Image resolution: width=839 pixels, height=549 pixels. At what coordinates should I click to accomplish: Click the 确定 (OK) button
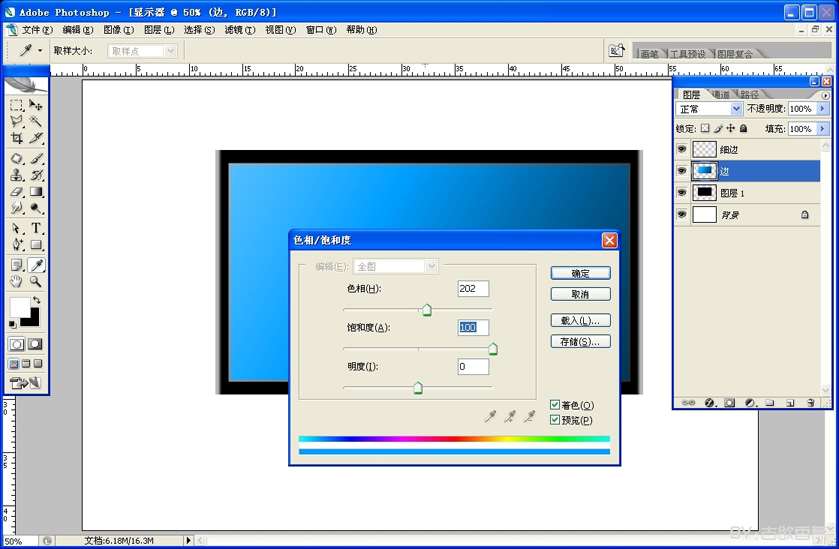(581, 273)
